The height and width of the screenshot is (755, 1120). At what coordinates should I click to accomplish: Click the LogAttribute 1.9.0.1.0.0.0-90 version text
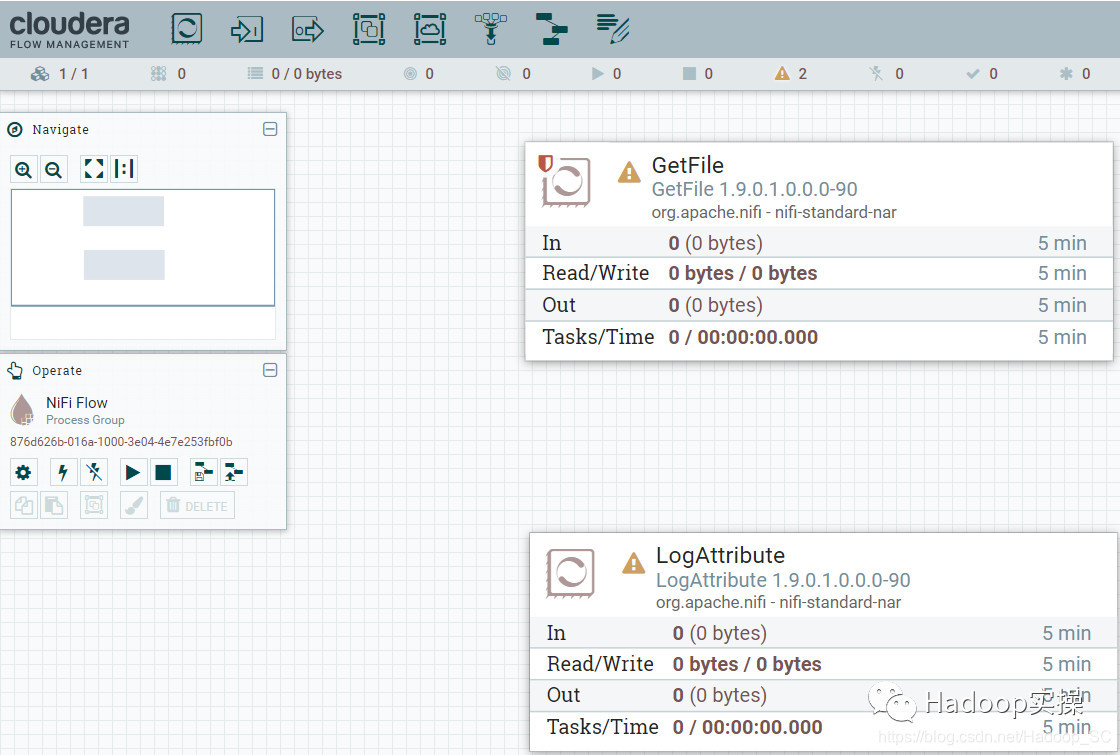point(783,580)
